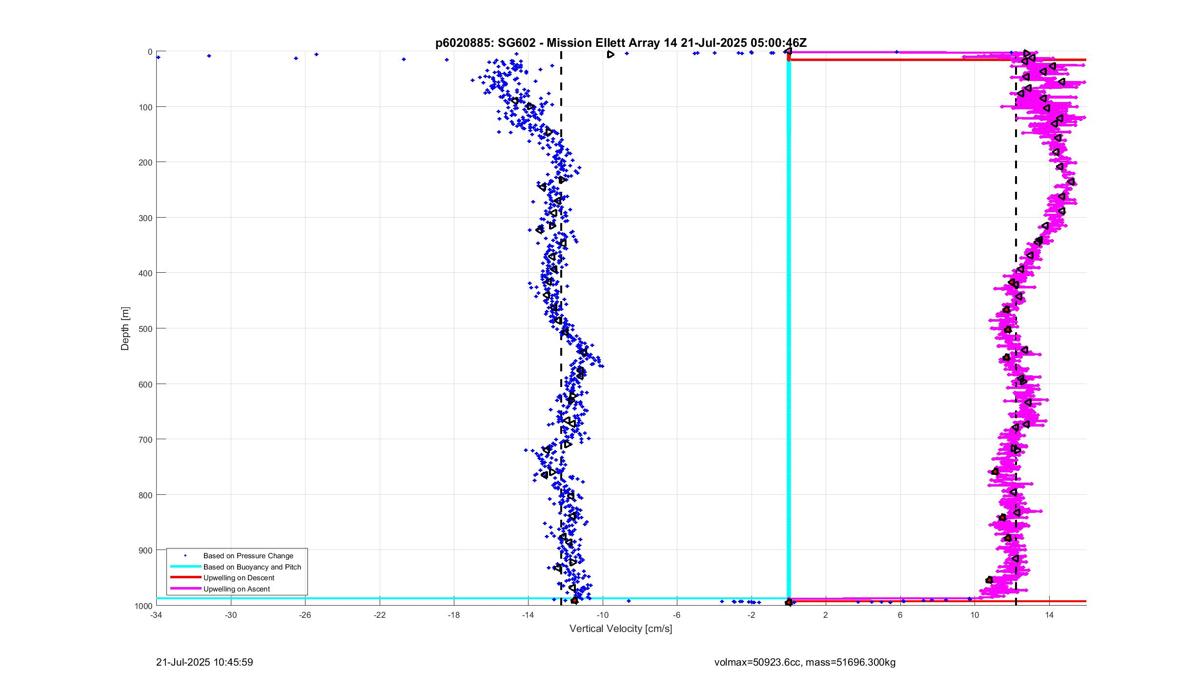
Task: Select the "volmax=50923.6cc, mass=51696.300kg" text
Action: tap(805, 662)
